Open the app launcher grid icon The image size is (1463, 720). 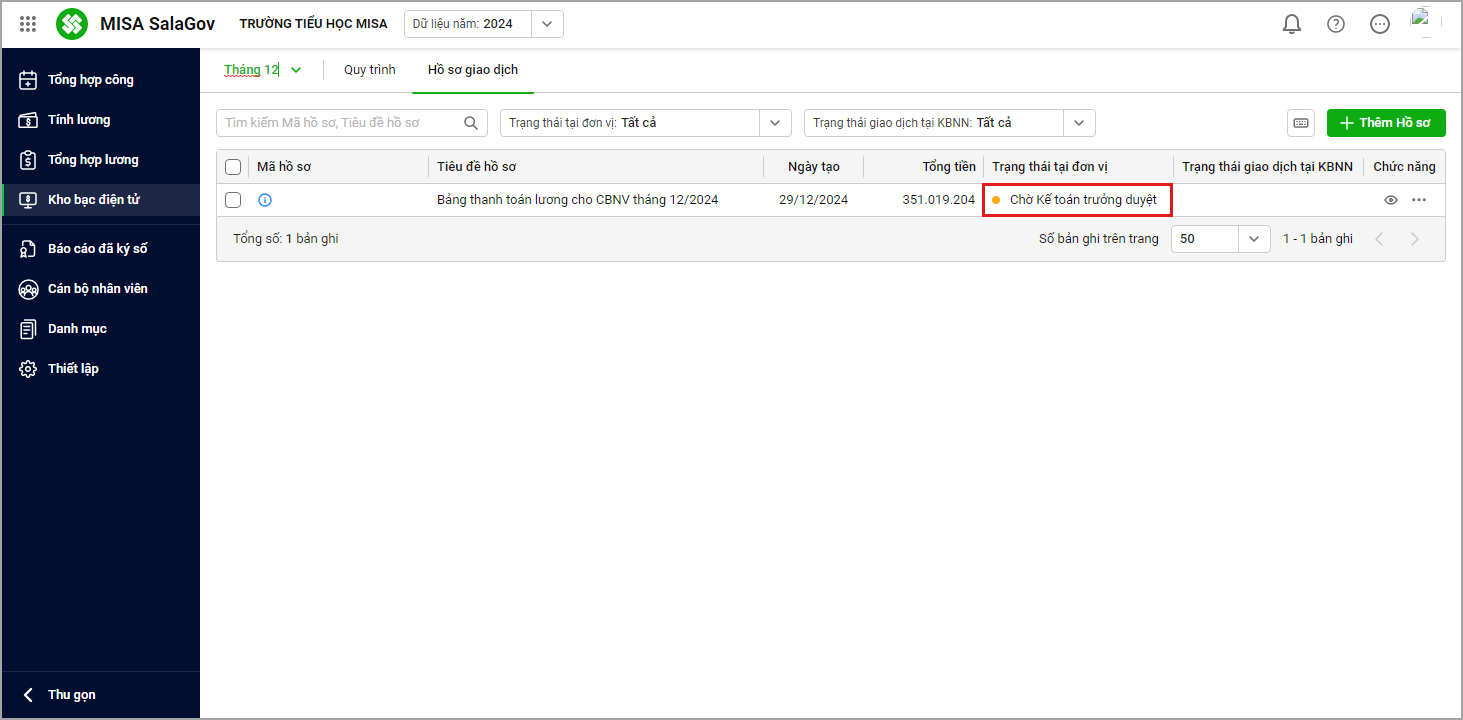coord(28,24)
